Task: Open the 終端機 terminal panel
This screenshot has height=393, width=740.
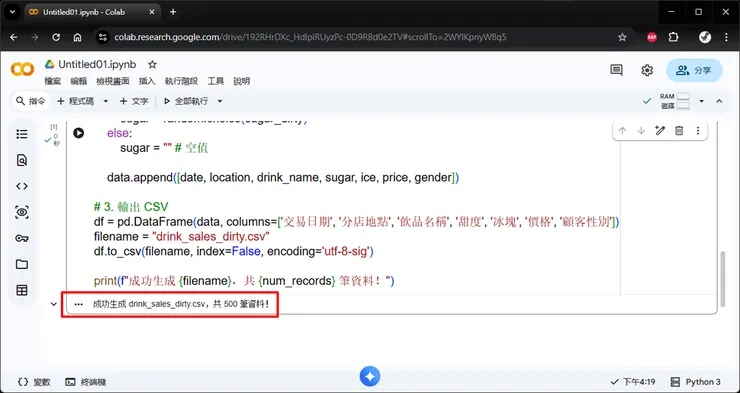Action: pyautogui.click(x=86, y=382)
